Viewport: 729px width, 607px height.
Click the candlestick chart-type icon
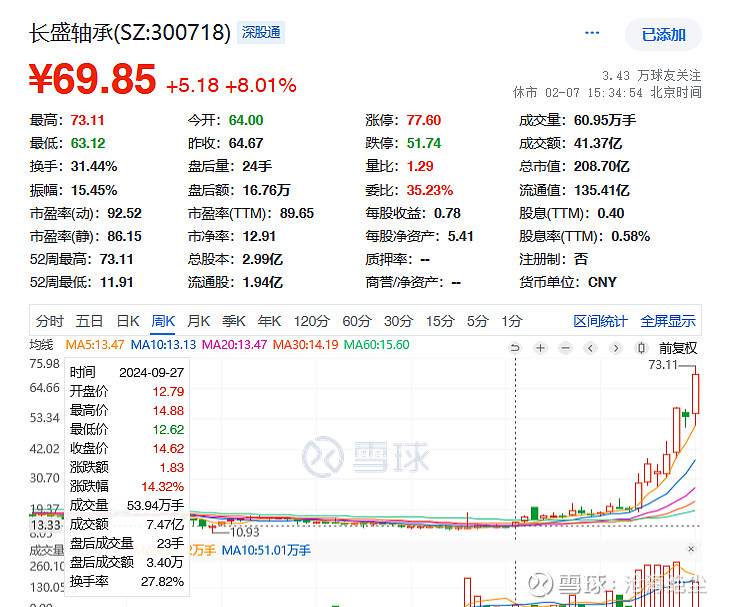641,348
